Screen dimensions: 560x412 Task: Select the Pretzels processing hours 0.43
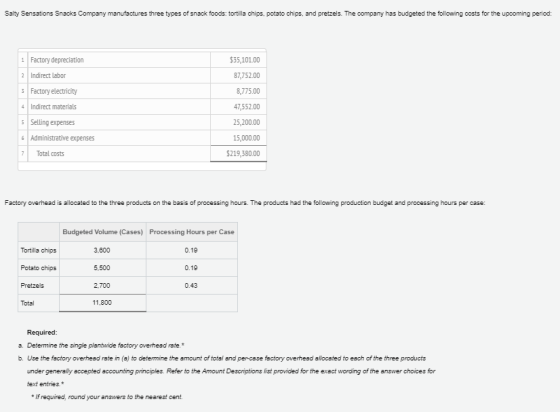point(191,286)
